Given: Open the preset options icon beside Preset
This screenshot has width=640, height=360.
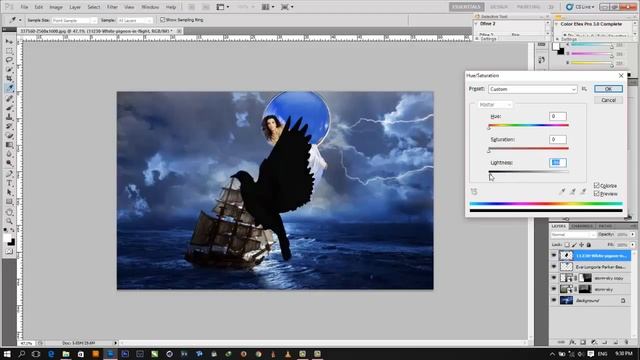Looking at the screenshot, I should (584, 89).
